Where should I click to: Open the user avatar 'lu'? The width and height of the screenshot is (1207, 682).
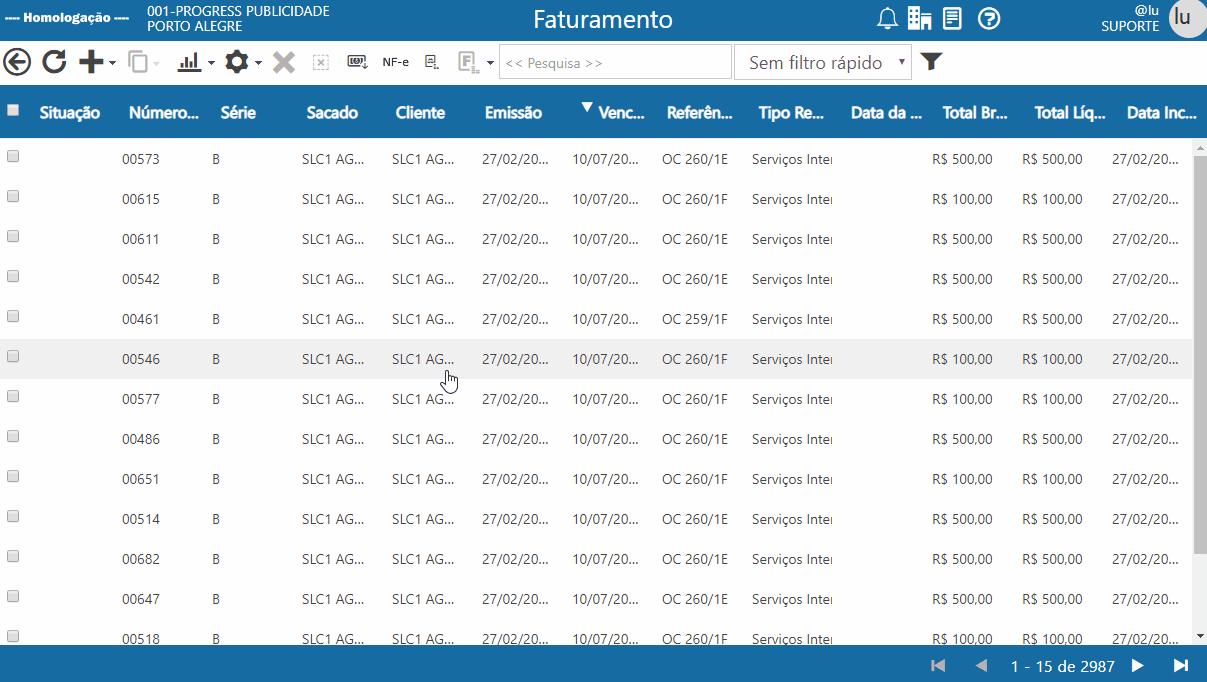click(x=1186, y=19)
